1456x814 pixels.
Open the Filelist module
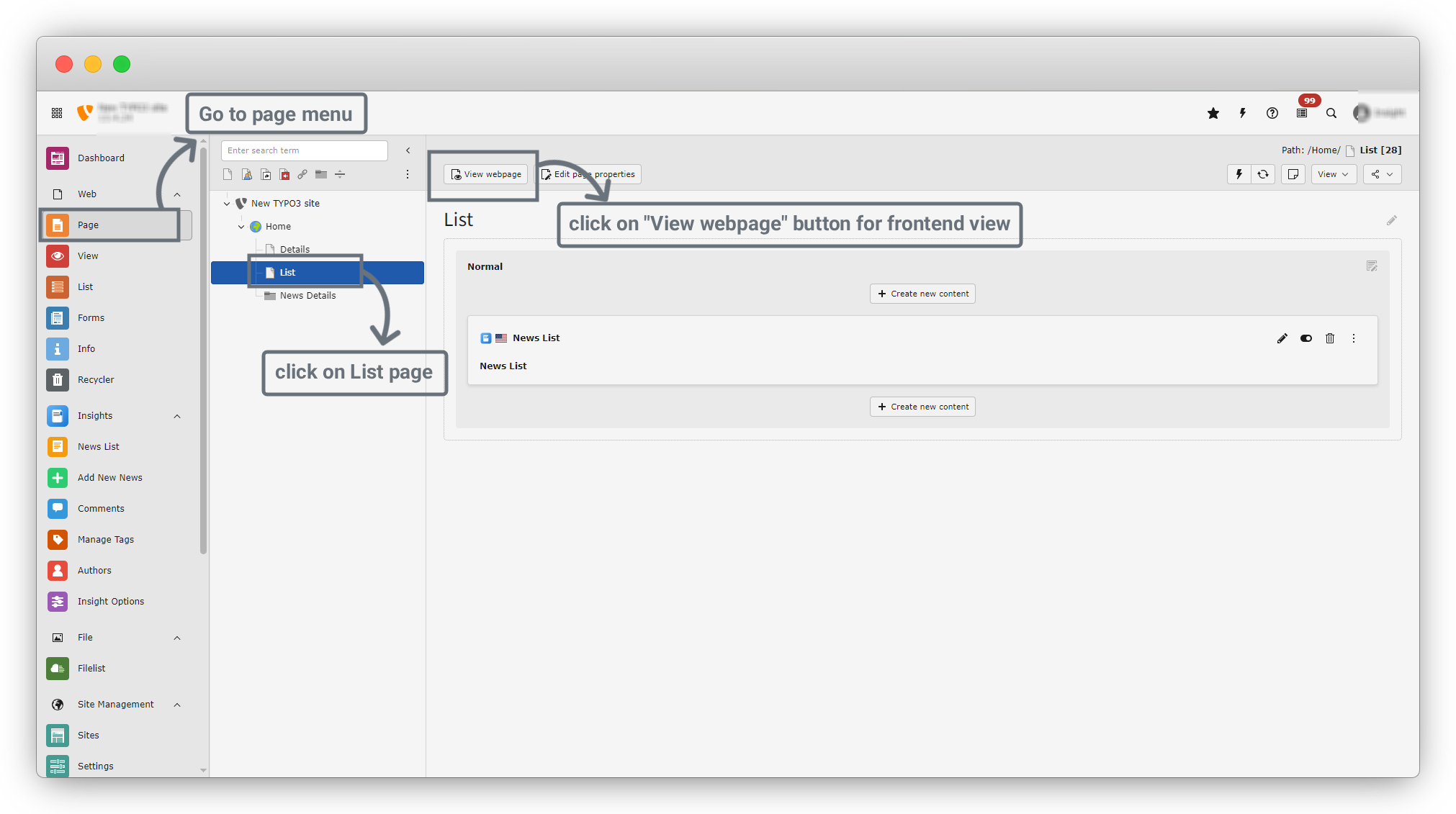[91, 669]
